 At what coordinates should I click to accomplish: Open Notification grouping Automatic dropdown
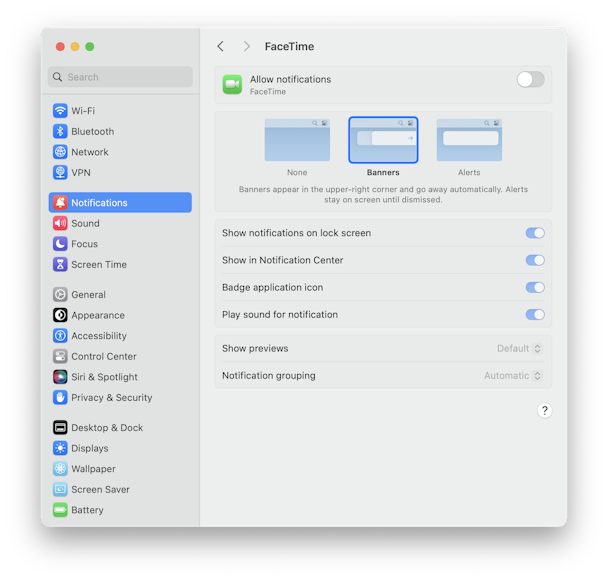(x=513, y=375)
